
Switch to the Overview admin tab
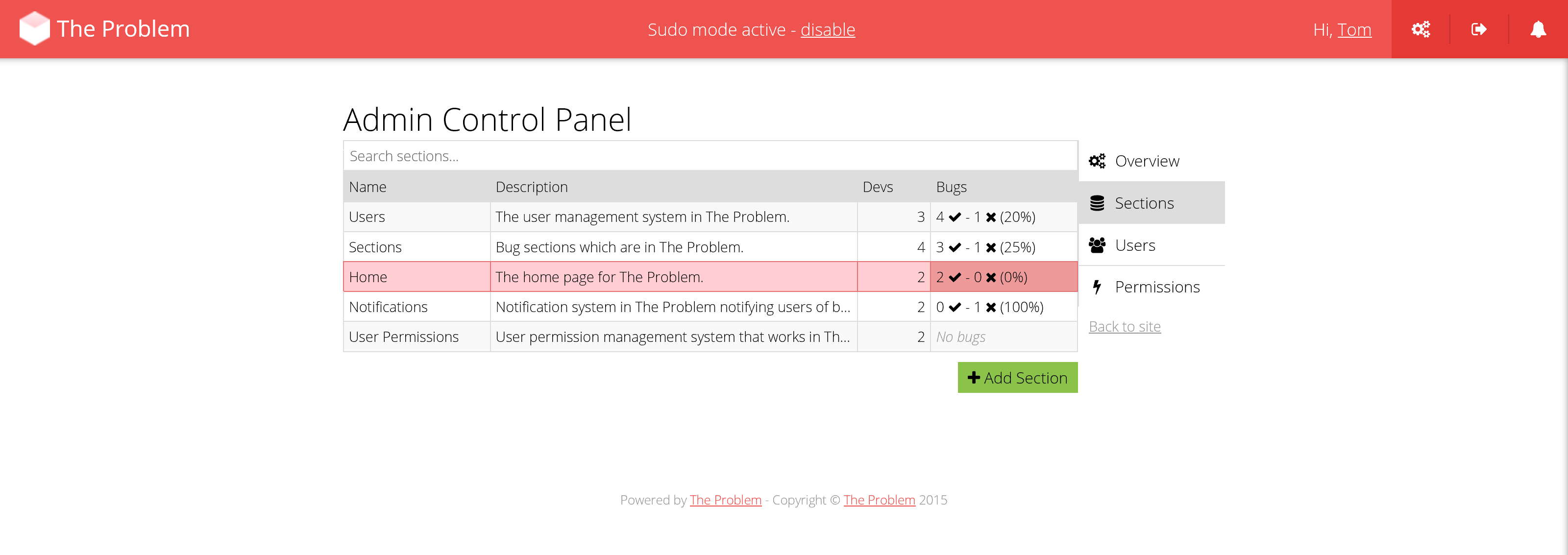[1147, 161]
